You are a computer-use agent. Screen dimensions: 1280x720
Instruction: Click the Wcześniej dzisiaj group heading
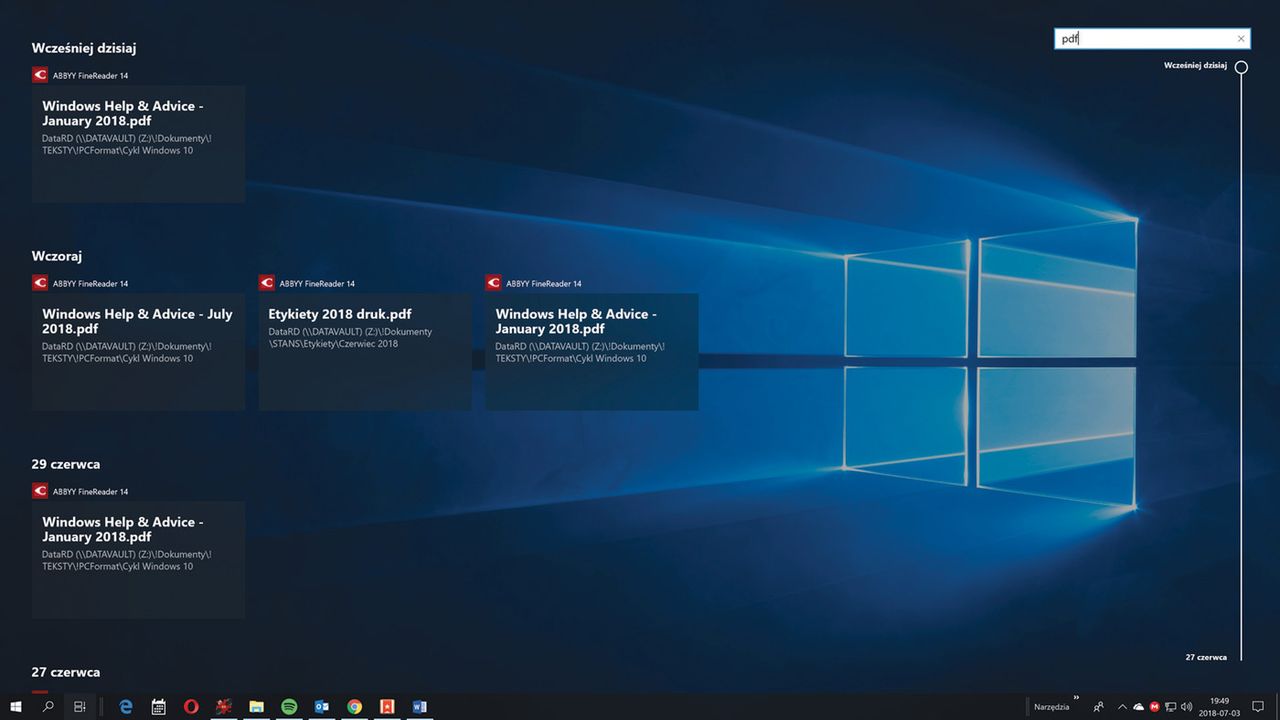point(84,47)
